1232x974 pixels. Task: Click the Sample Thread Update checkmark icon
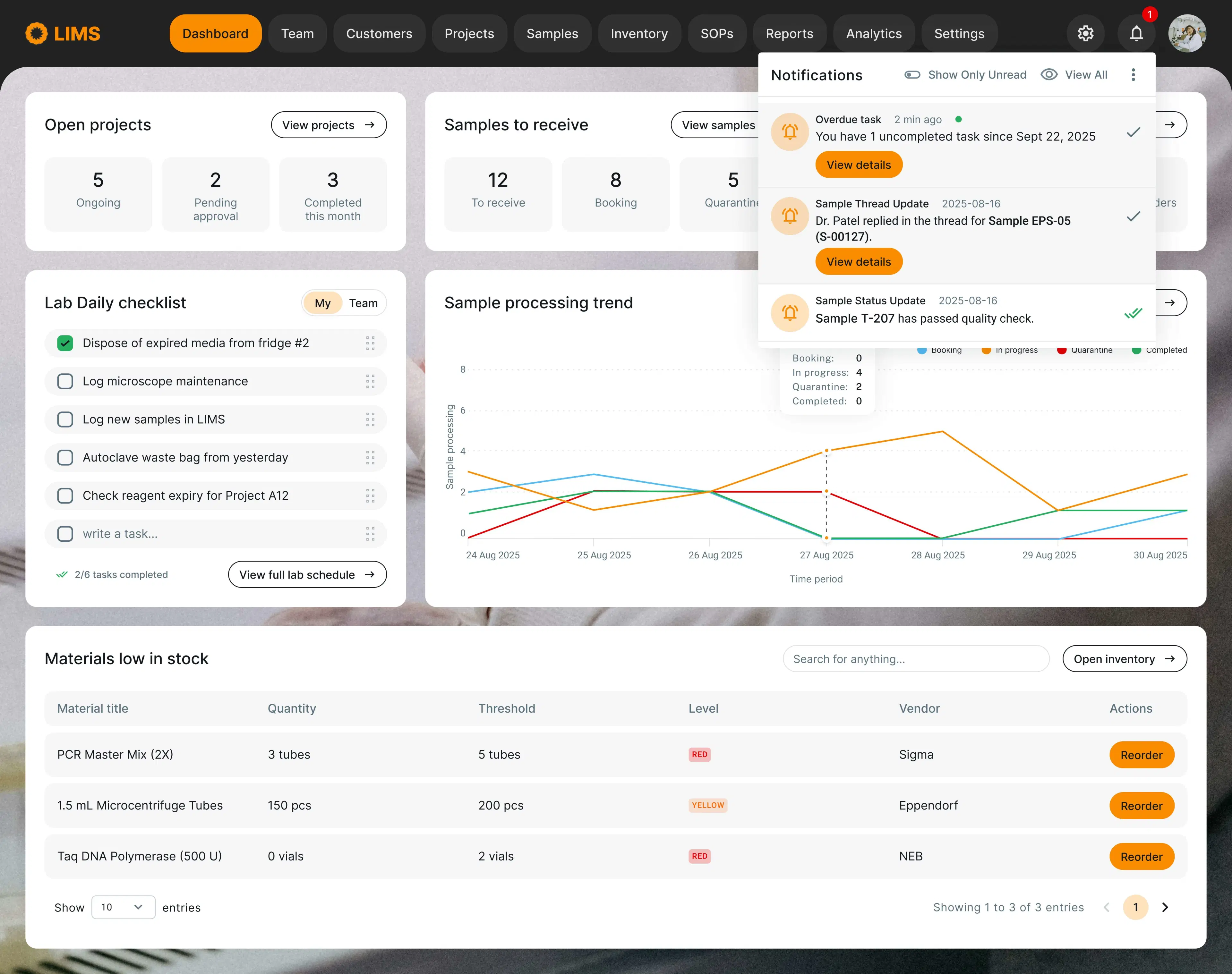tap(1133, 216)
